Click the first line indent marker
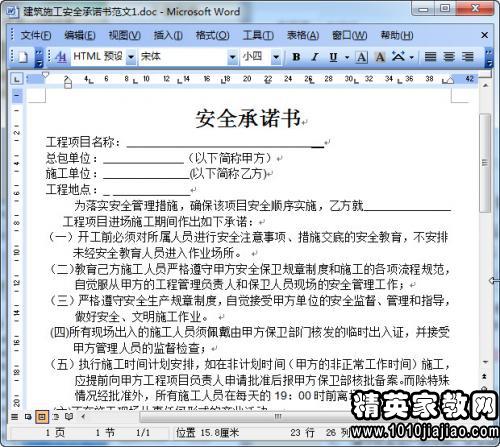The width and height of the screenshot is (500, 447). coord(46,75)
